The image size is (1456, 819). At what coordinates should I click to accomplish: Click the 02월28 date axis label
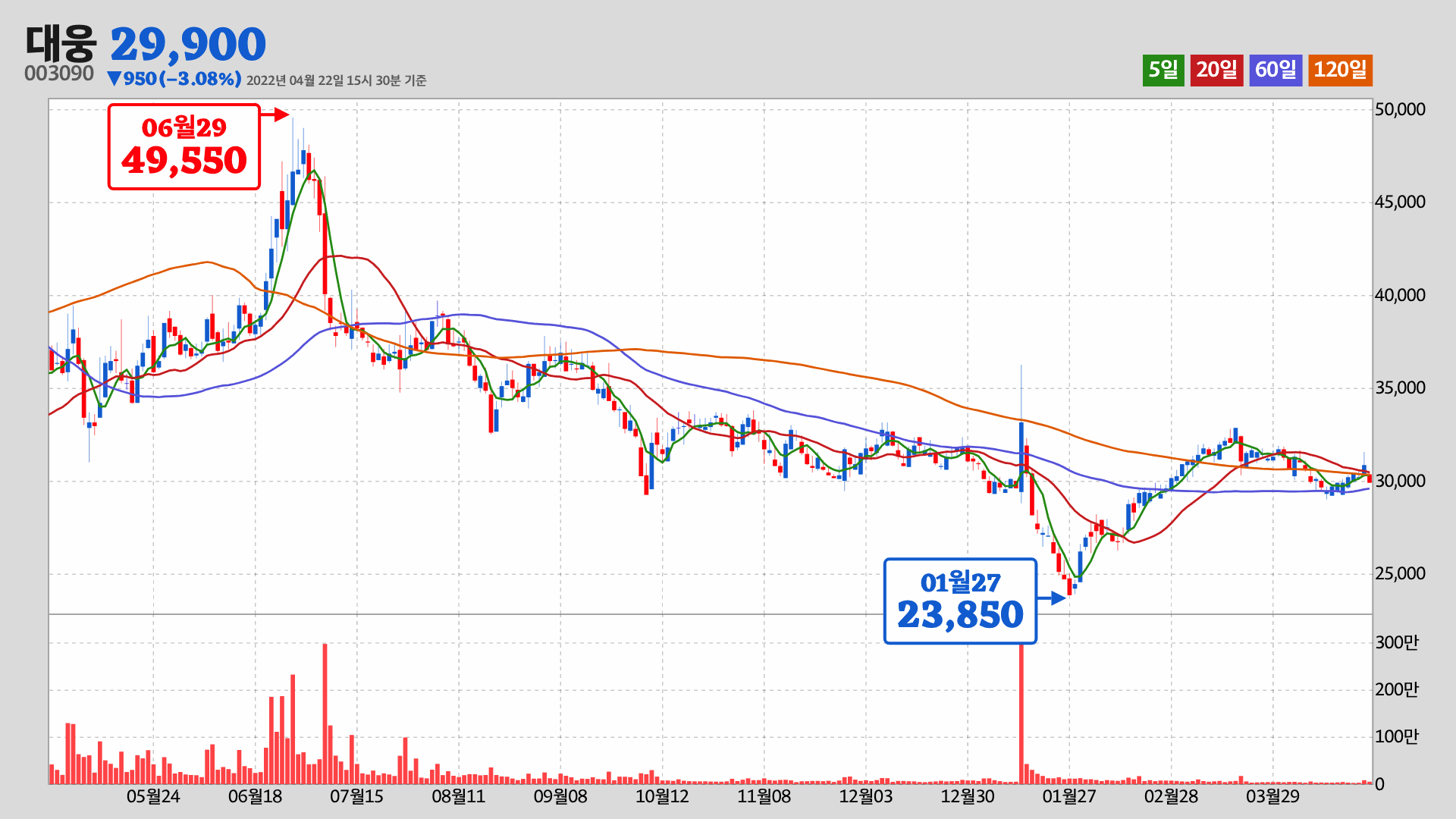point(1171,797)
